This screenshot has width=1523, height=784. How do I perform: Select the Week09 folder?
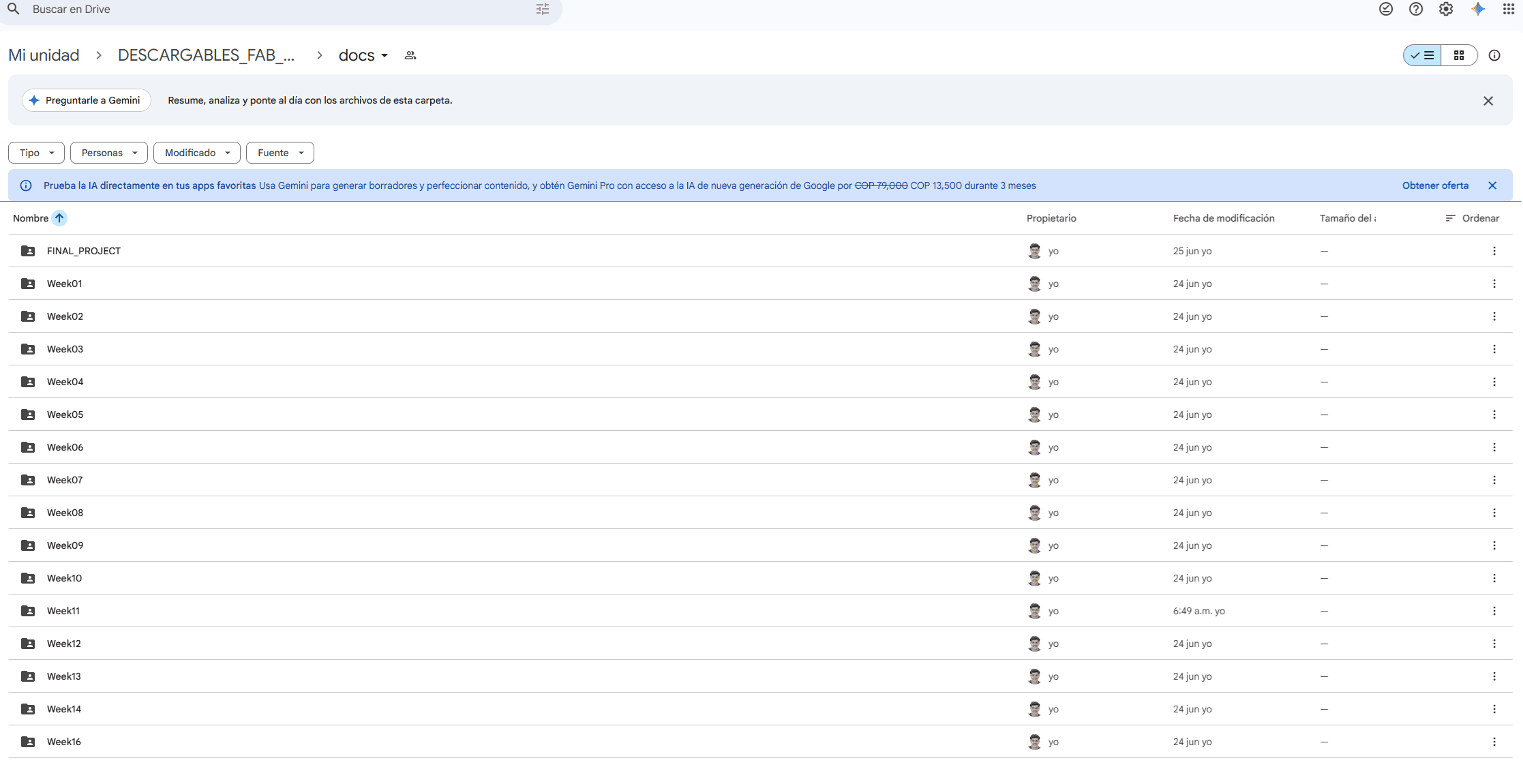(760, 545)
